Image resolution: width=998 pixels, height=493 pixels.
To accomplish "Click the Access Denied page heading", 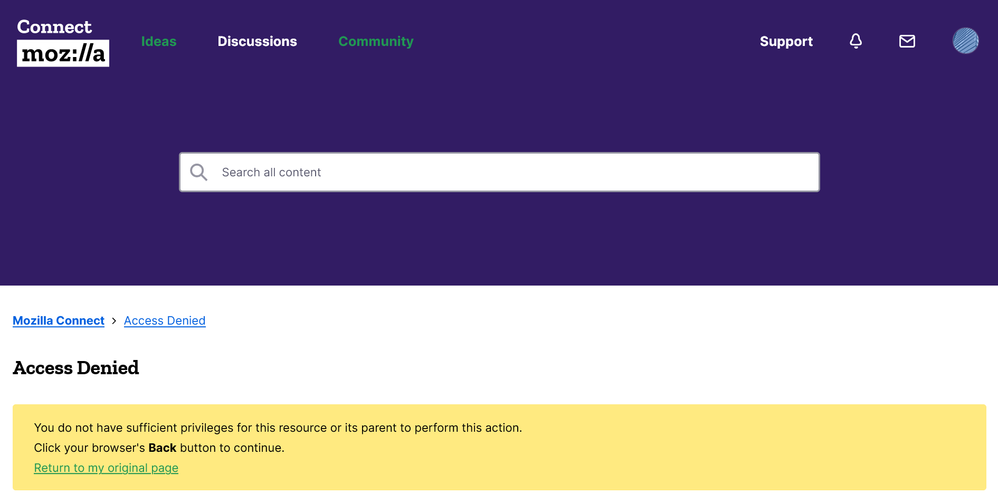I will (76, 368).
